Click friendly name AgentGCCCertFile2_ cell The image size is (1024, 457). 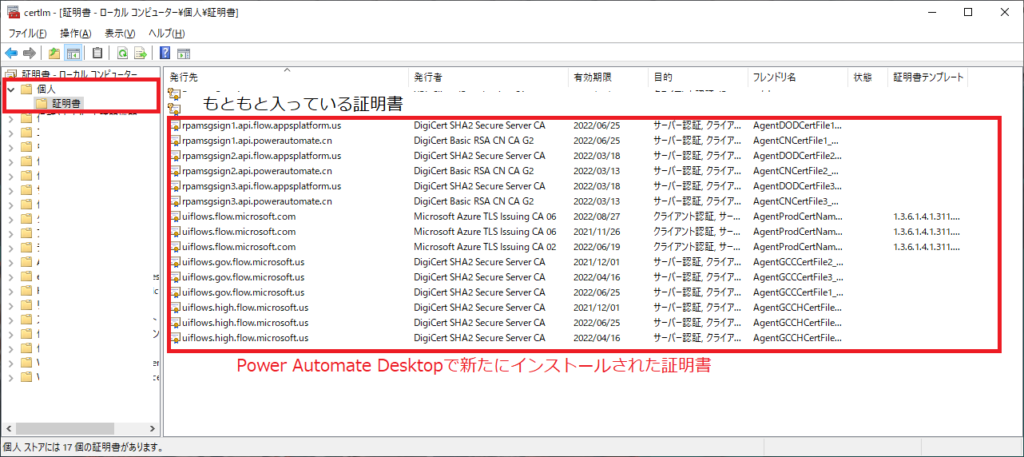[797, 262]
